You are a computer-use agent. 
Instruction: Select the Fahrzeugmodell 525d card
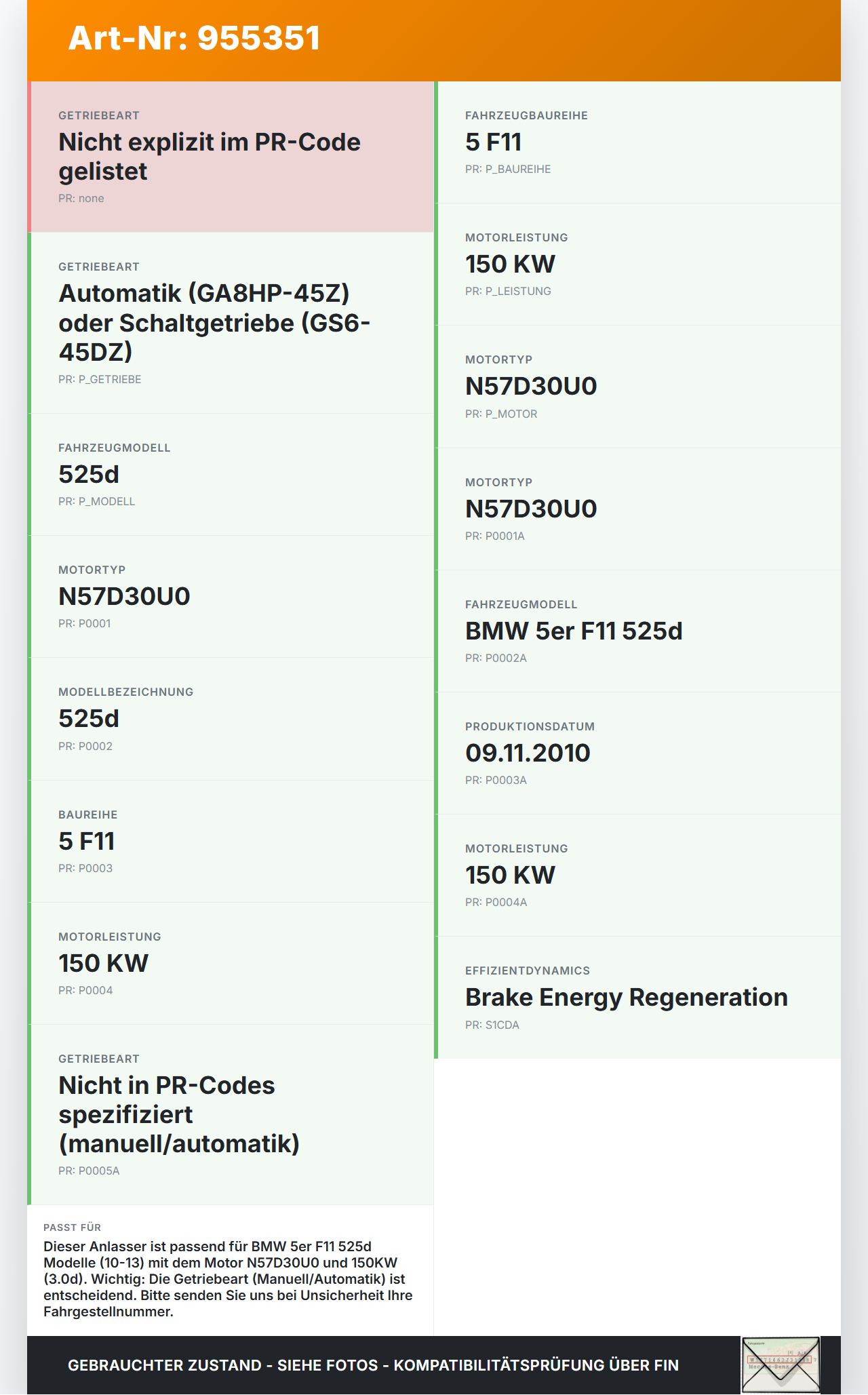point(231,474)
